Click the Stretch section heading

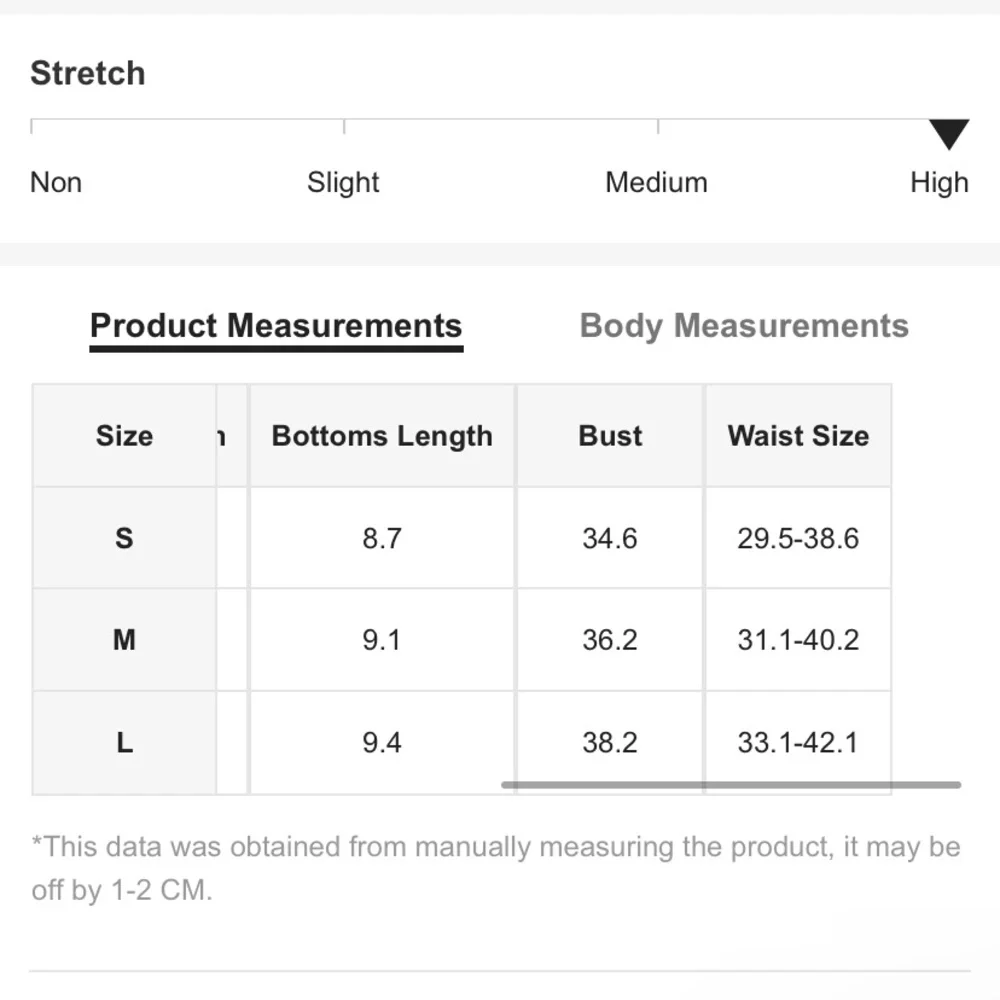pos(88,73)
